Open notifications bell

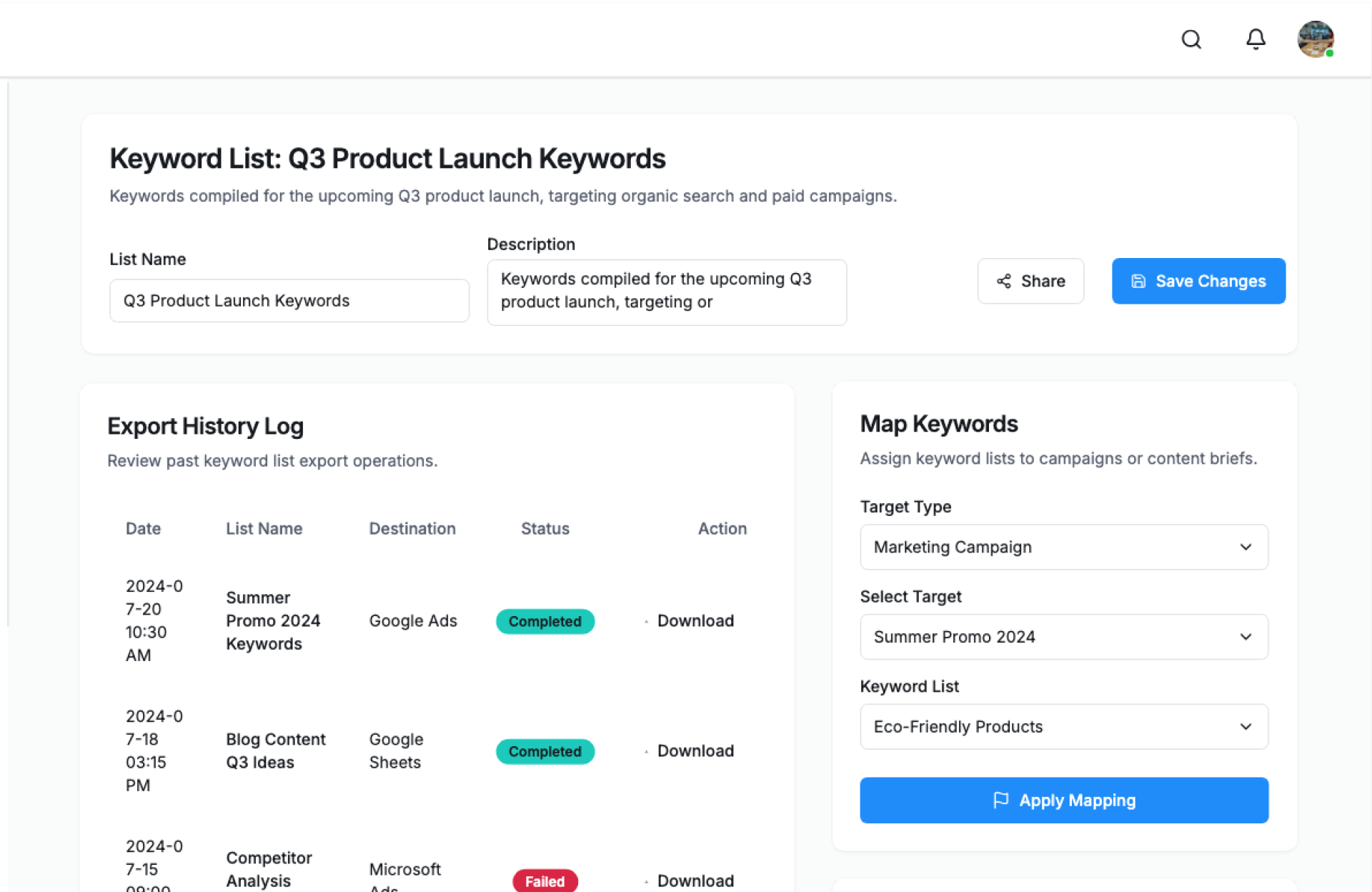click(1256, 39)
